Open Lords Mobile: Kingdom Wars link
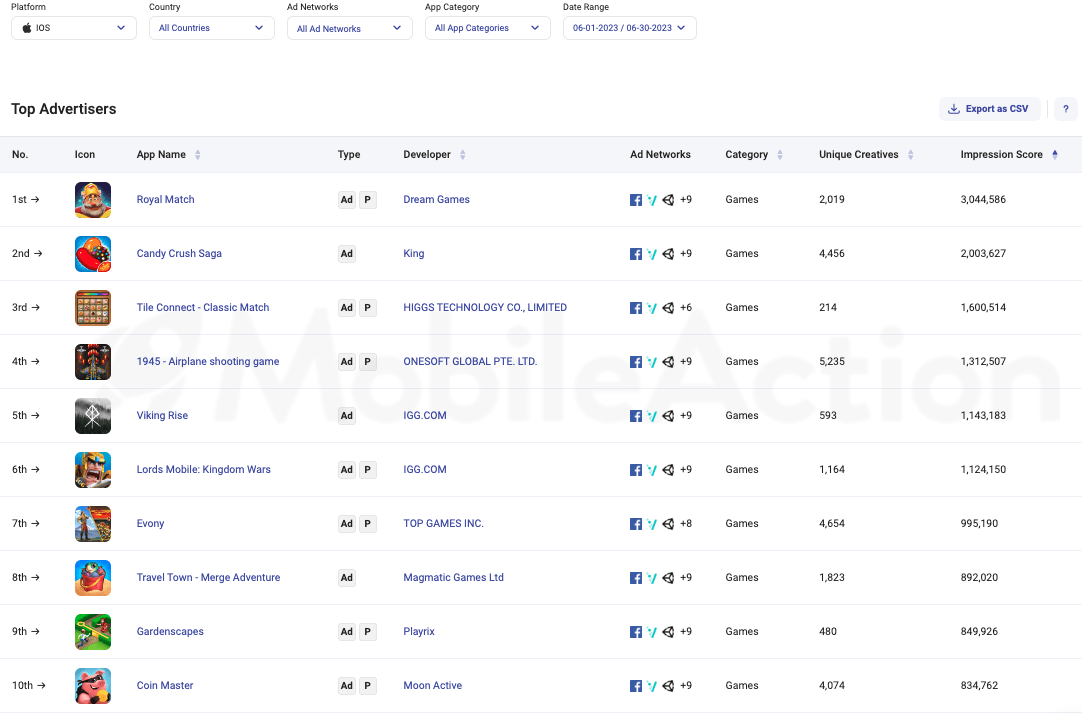1082x714 pixels. [204, 469]
